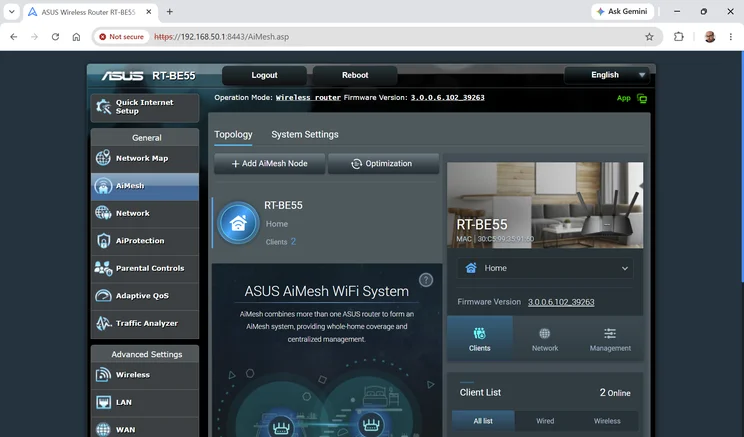Open browser extensions puzzle icon
Image resolution: width=744 pixels, height=437 pixels.
679,37
